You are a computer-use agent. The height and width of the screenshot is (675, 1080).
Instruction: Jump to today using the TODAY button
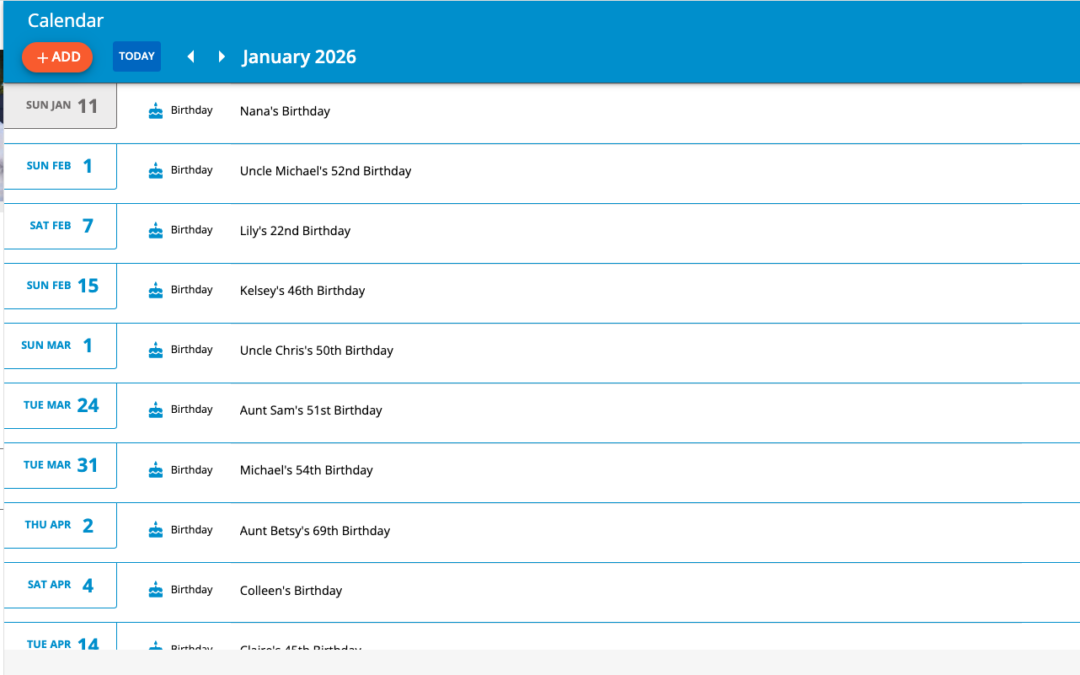point(136,56)
